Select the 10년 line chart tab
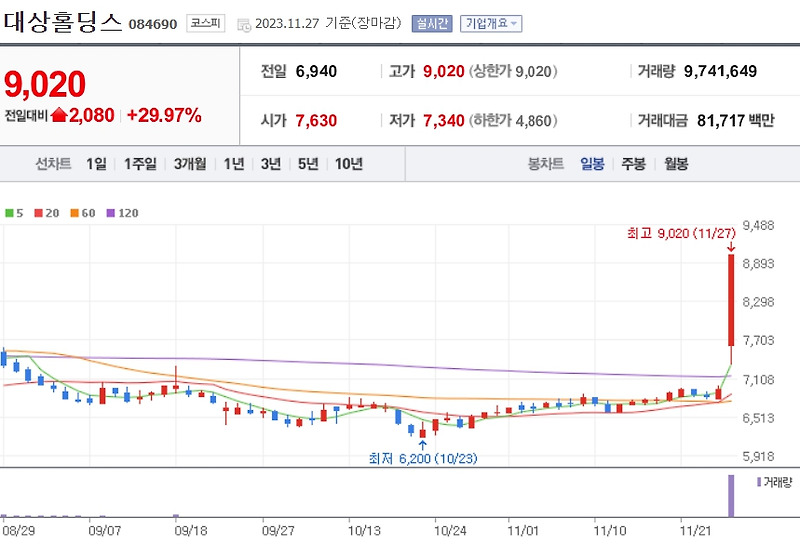Image resolution: width=800 pixels, height=556 pixels. pos(348,164)
